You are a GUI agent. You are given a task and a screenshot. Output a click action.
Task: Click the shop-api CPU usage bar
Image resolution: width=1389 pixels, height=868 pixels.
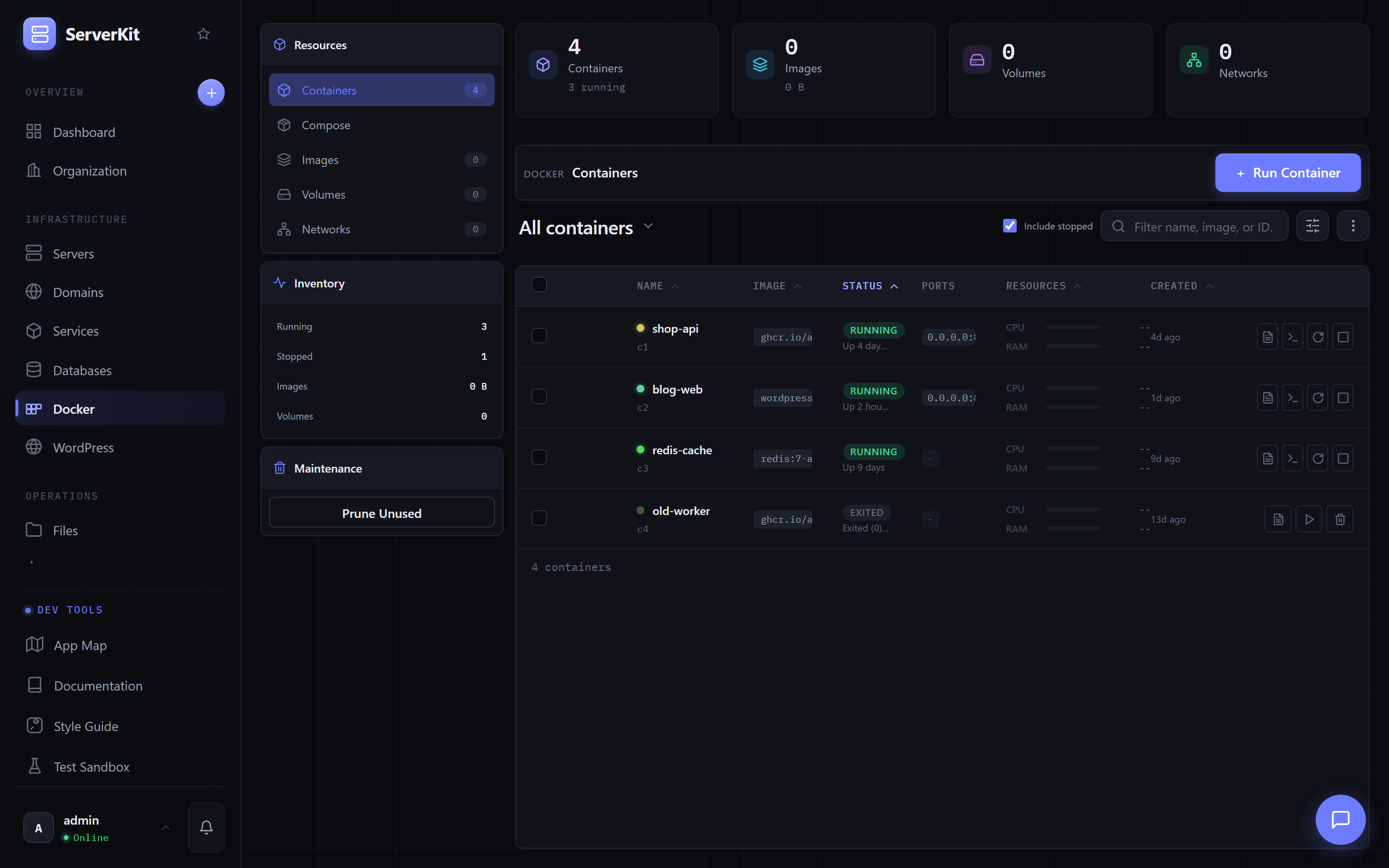click(1073, 327)
